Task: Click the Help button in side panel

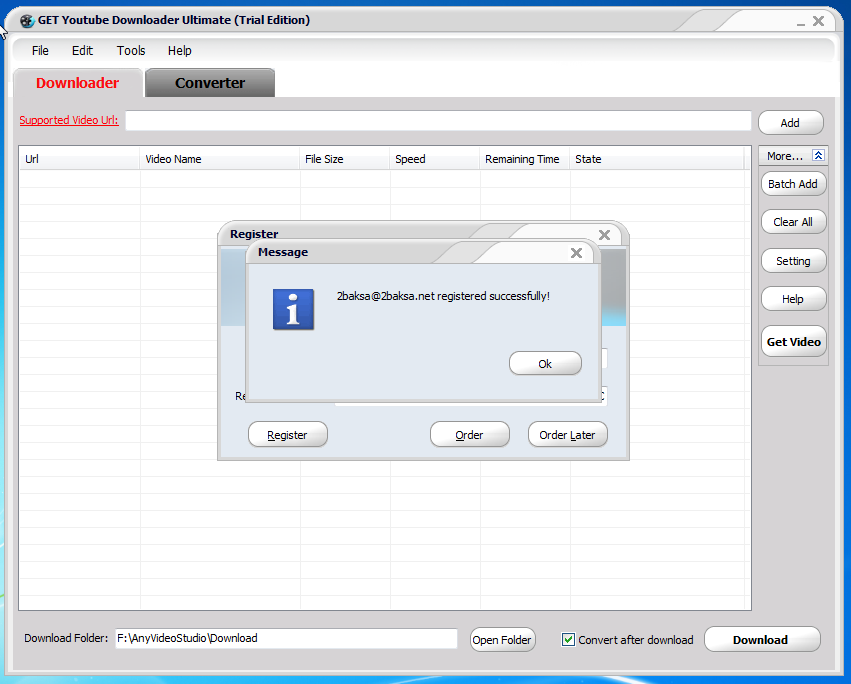Action: (793, 299)
